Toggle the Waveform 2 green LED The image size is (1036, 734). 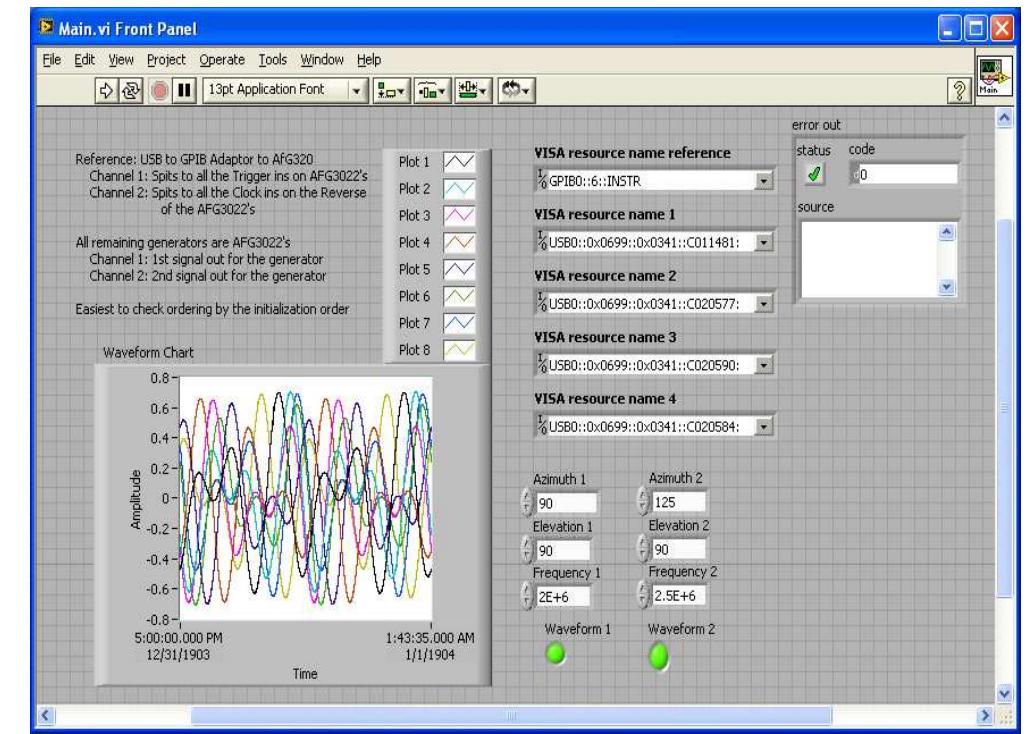pyautogui.click(x=659, y=657)
